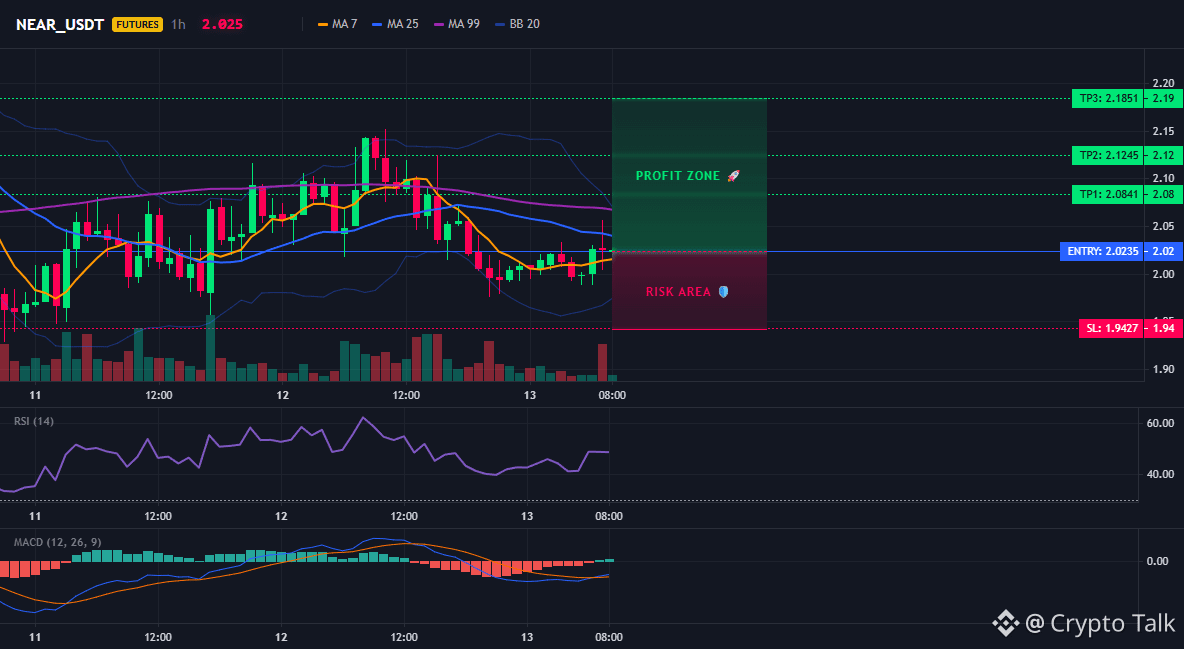1184x649 pixels.
Task: Click the 2.05 price axis tick
Action: click(1163, 226)
